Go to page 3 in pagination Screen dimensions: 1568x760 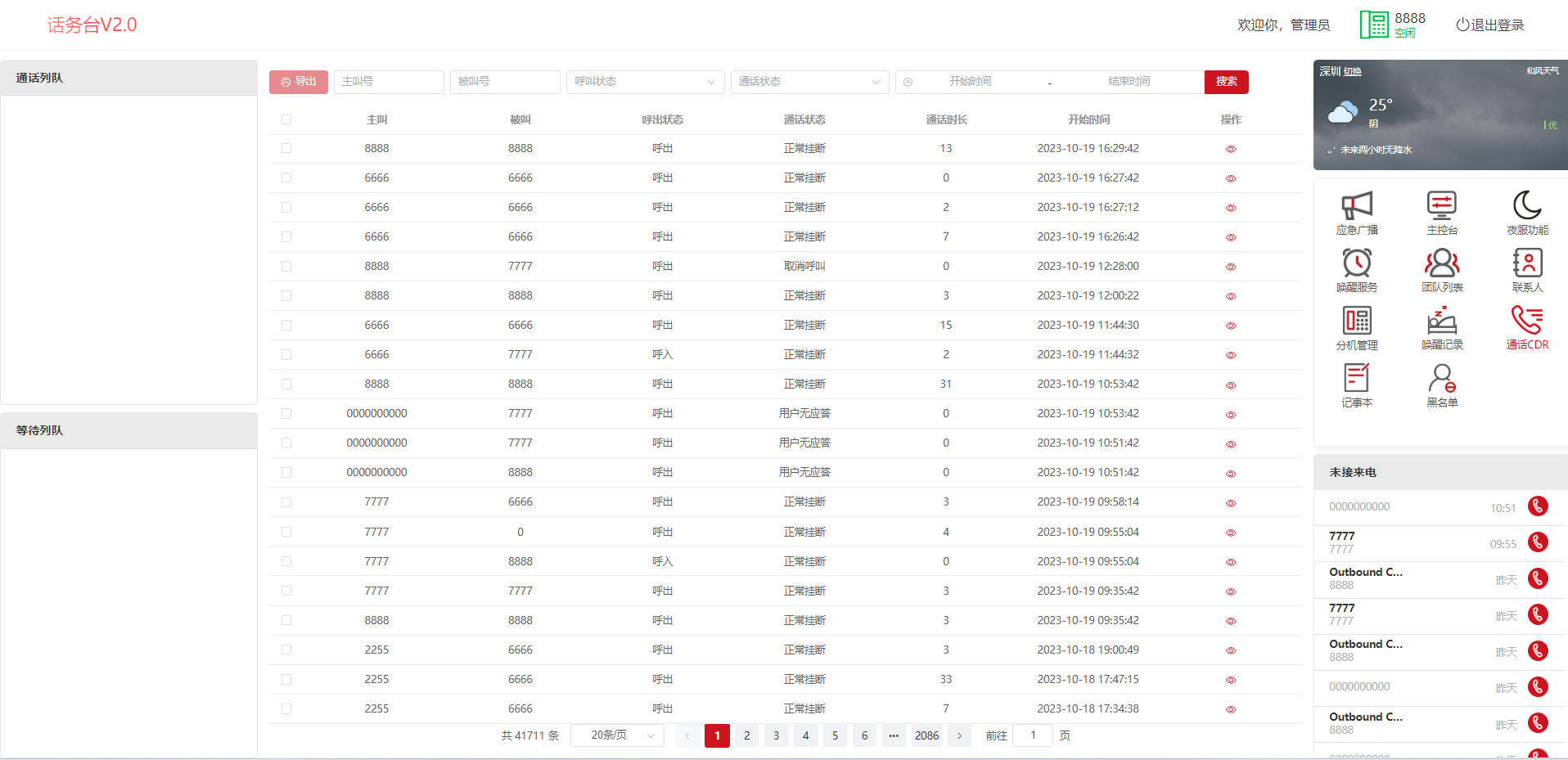tap(776, 735)
